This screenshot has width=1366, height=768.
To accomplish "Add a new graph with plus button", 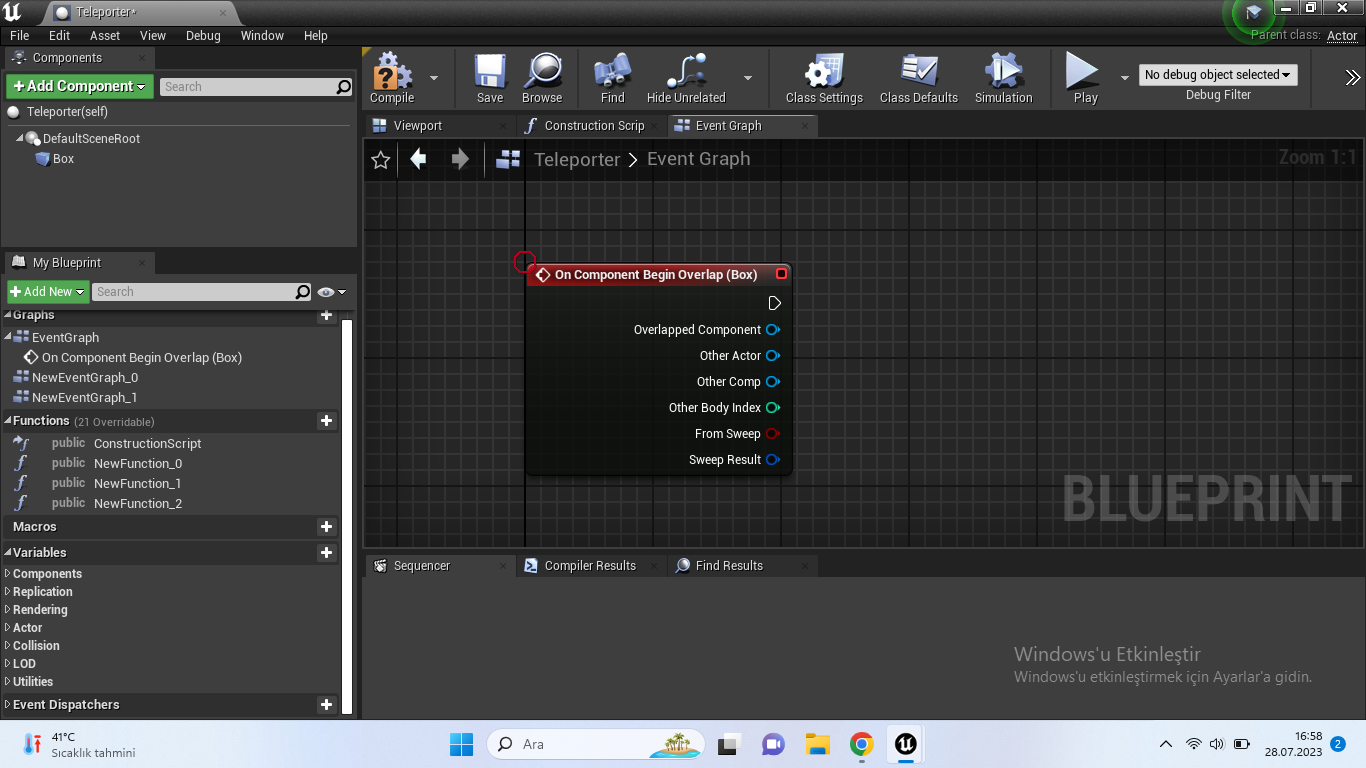I will [x=326, y=316].
